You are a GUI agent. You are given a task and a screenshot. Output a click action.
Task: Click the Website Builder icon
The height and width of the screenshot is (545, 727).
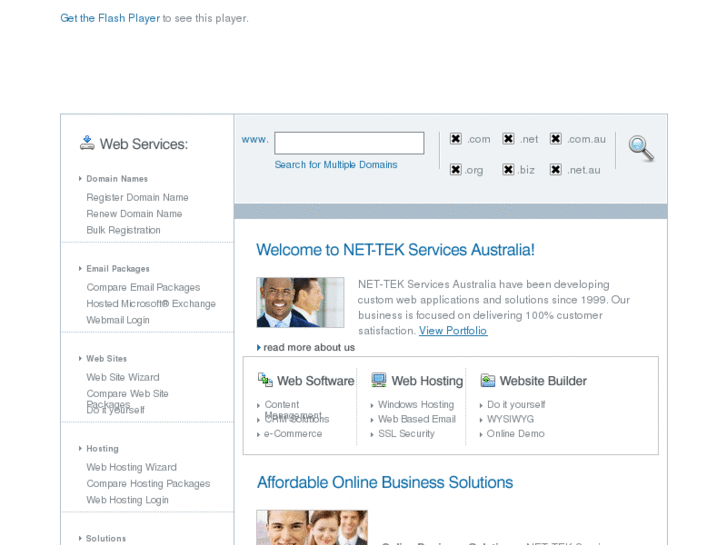coord(488,380)
